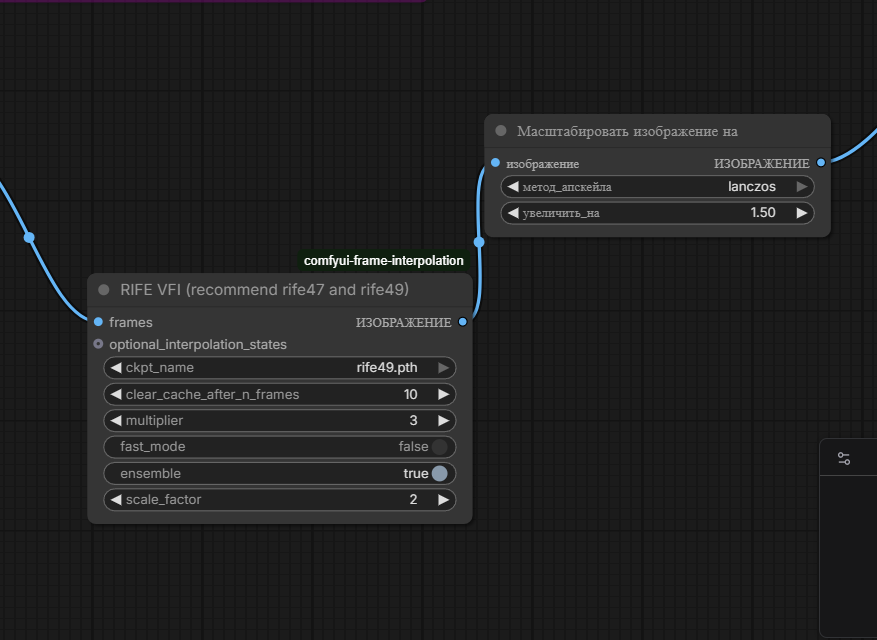
Task: Decrease the multiplier value
Action: coord(116,421)
